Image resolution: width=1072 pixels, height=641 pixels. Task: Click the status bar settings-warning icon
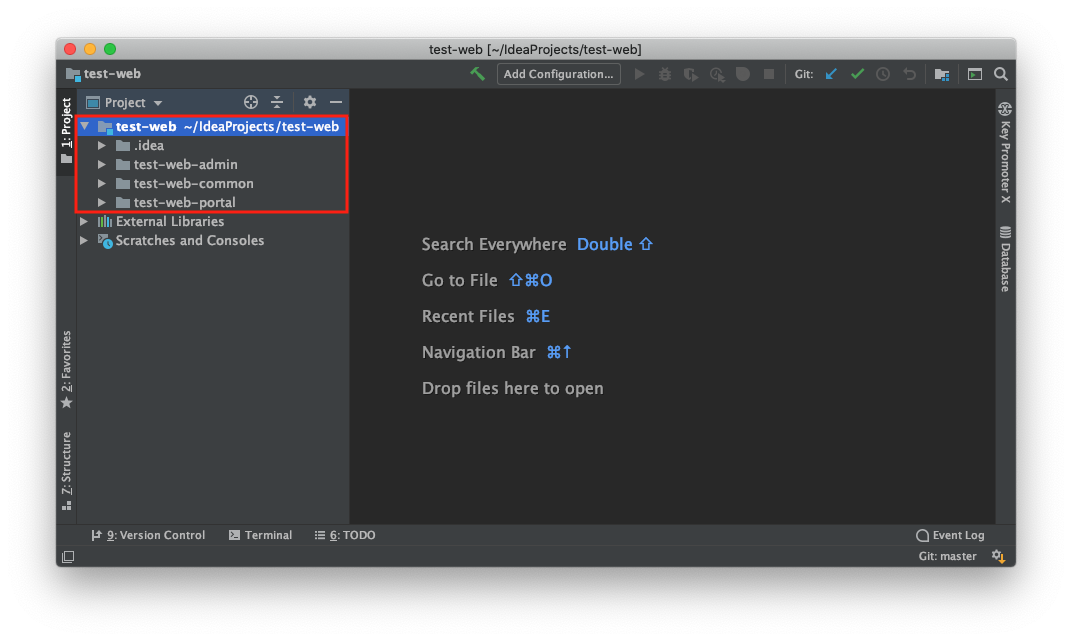(999, 556)
